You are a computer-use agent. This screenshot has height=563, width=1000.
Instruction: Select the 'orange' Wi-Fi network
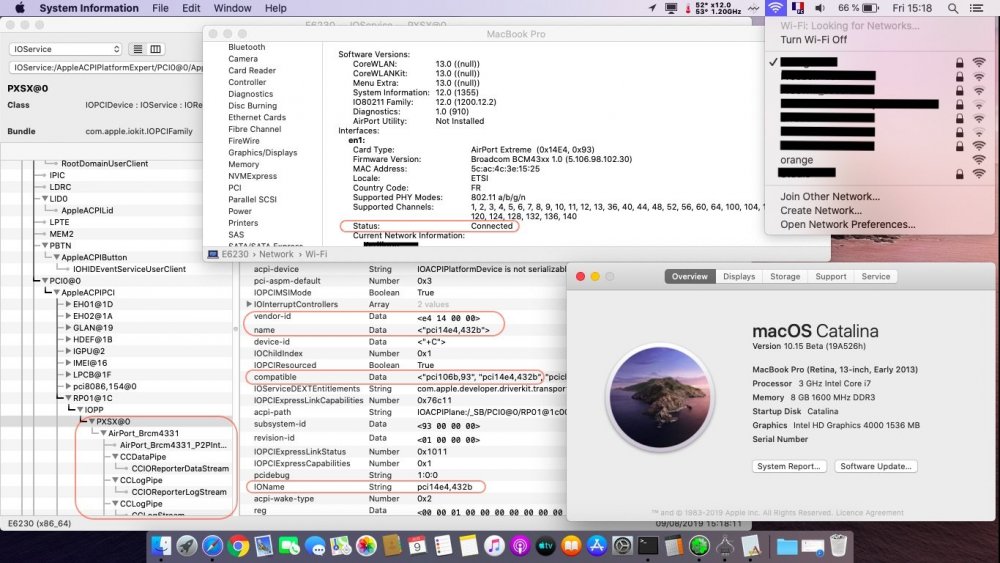(x=797, y=160)
